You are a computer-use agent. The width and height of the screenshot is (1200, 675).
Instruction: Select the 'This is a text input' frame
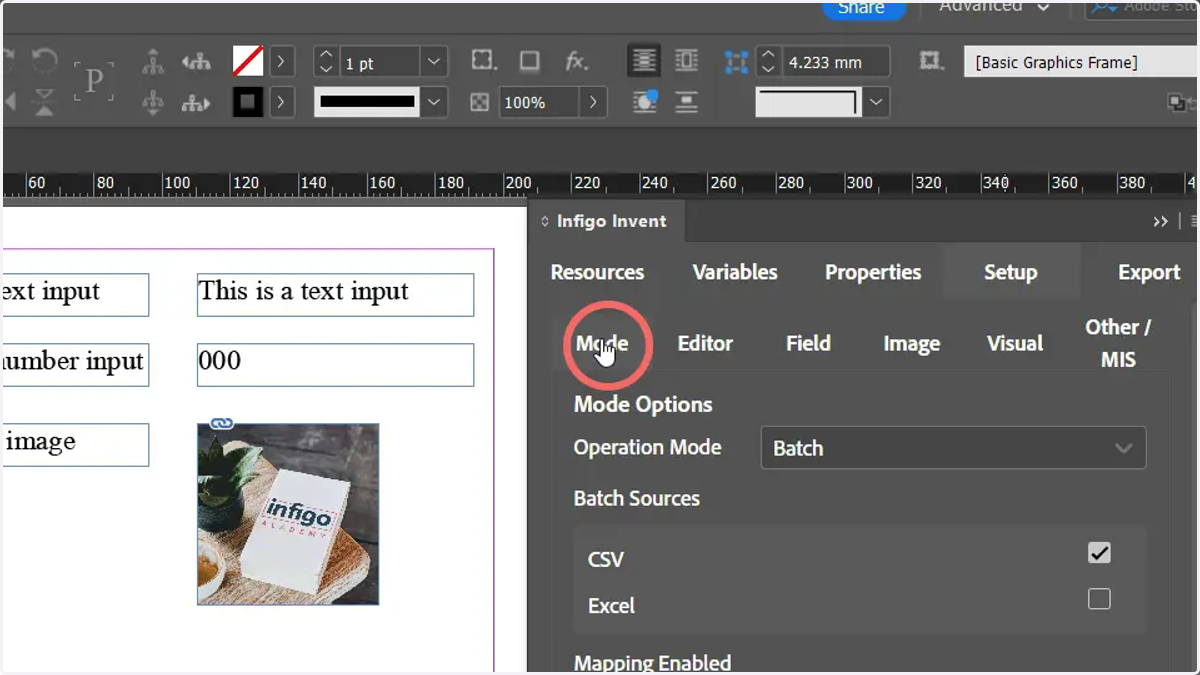(x=335, y=295)
